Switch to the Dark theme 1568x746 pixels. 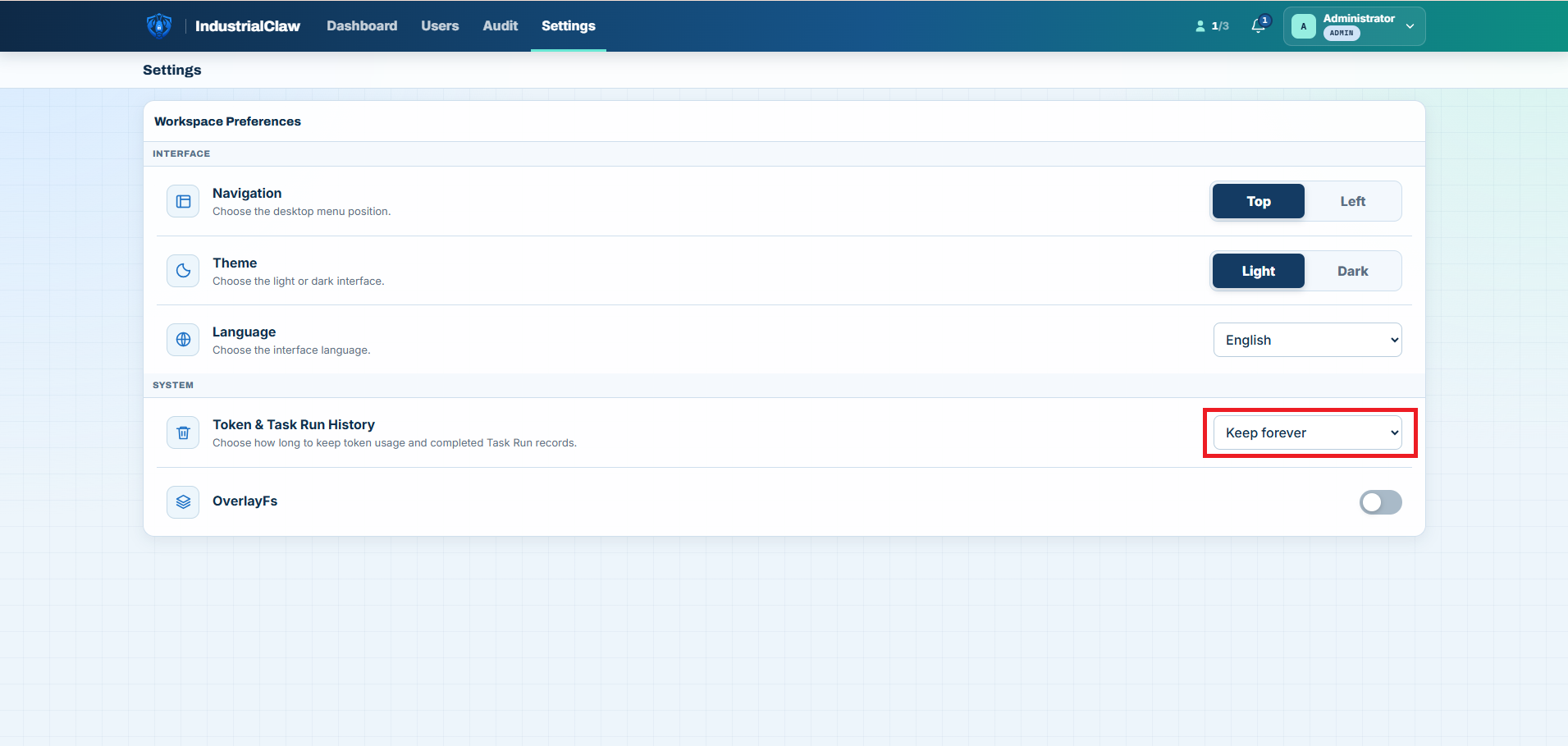pyautogui.click(x=1353, y=271)
